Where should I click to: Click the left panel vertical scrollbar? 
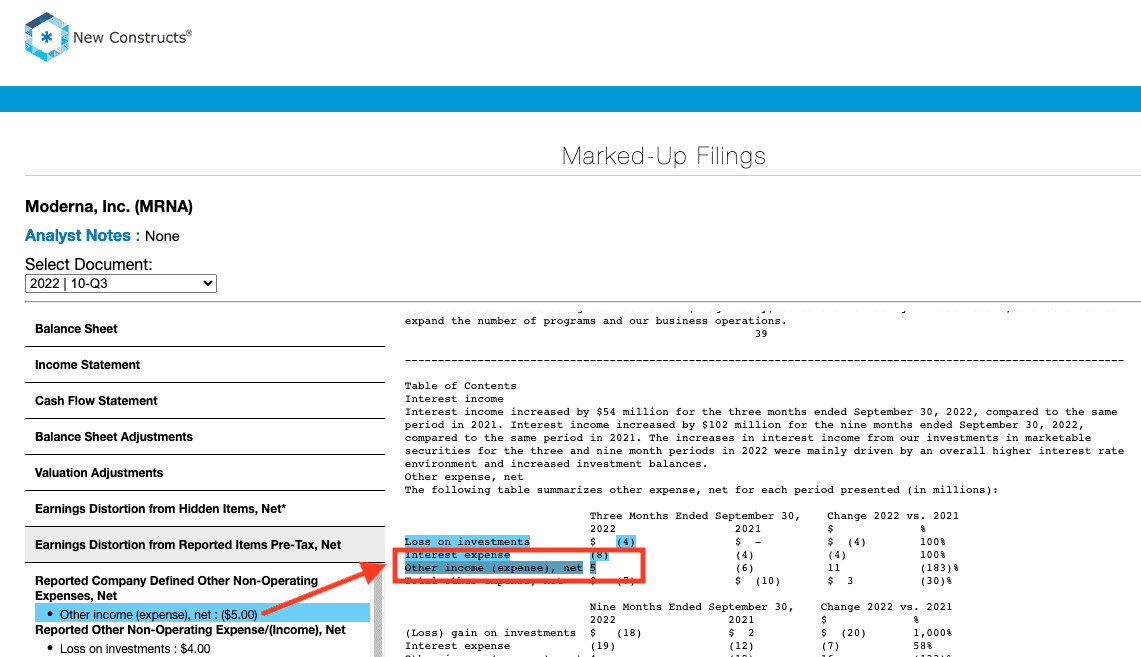(x=378, y=611)
